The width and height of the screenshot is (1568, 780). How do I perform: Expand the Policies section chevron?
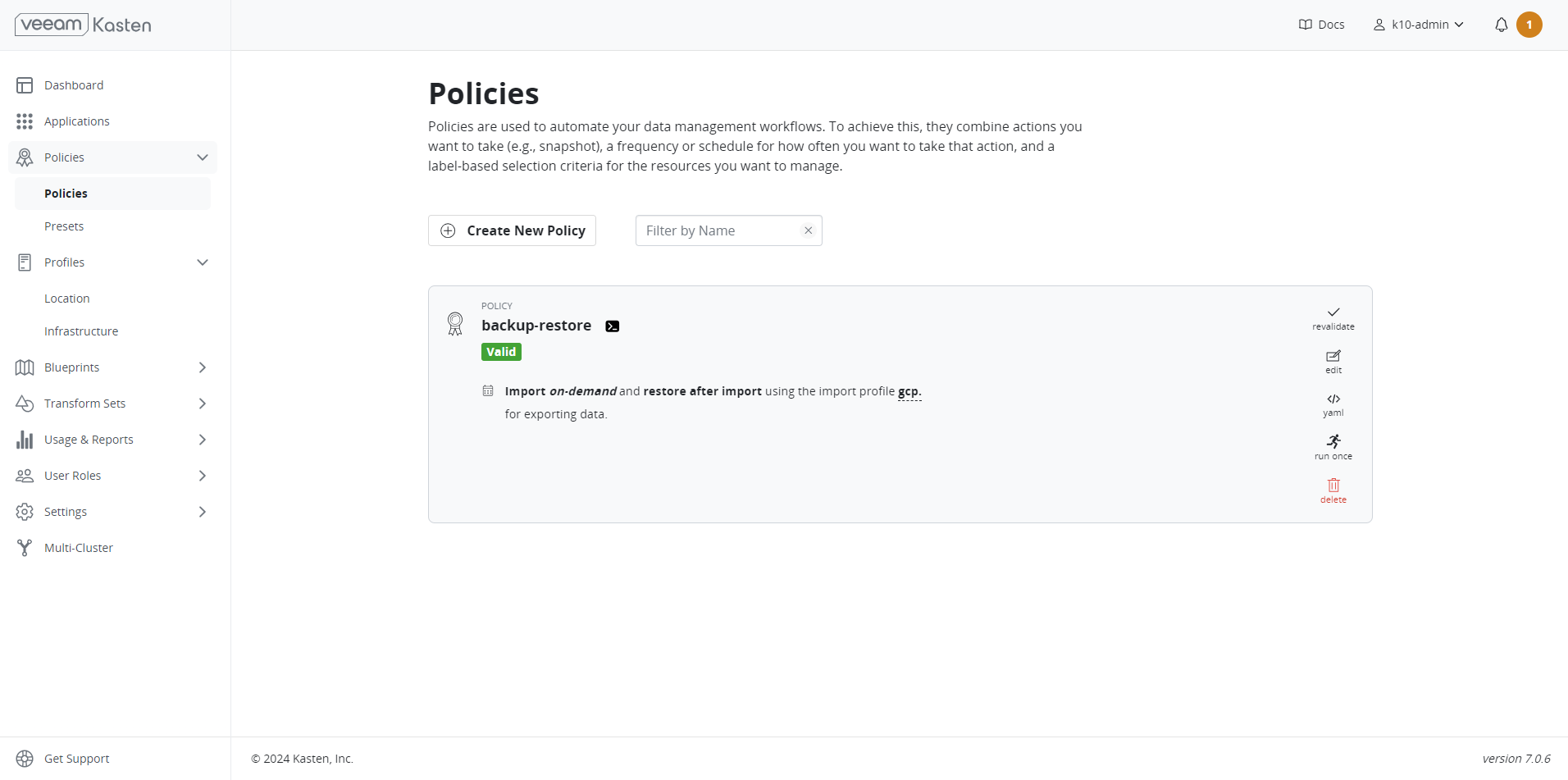click(x=203, y=157)
